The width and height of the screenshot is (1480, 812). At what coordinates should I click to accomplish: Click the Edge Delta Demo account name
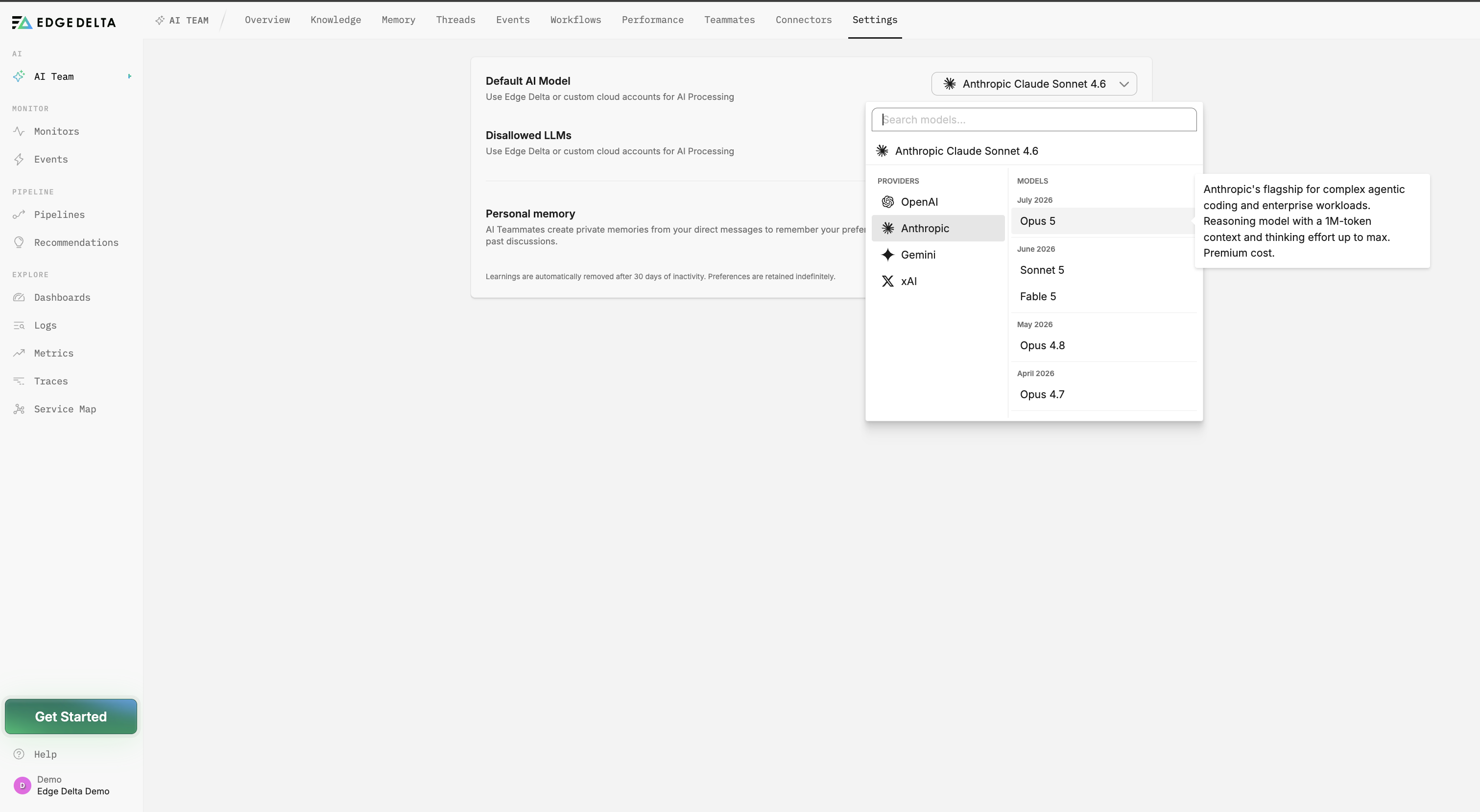[73, 791]
